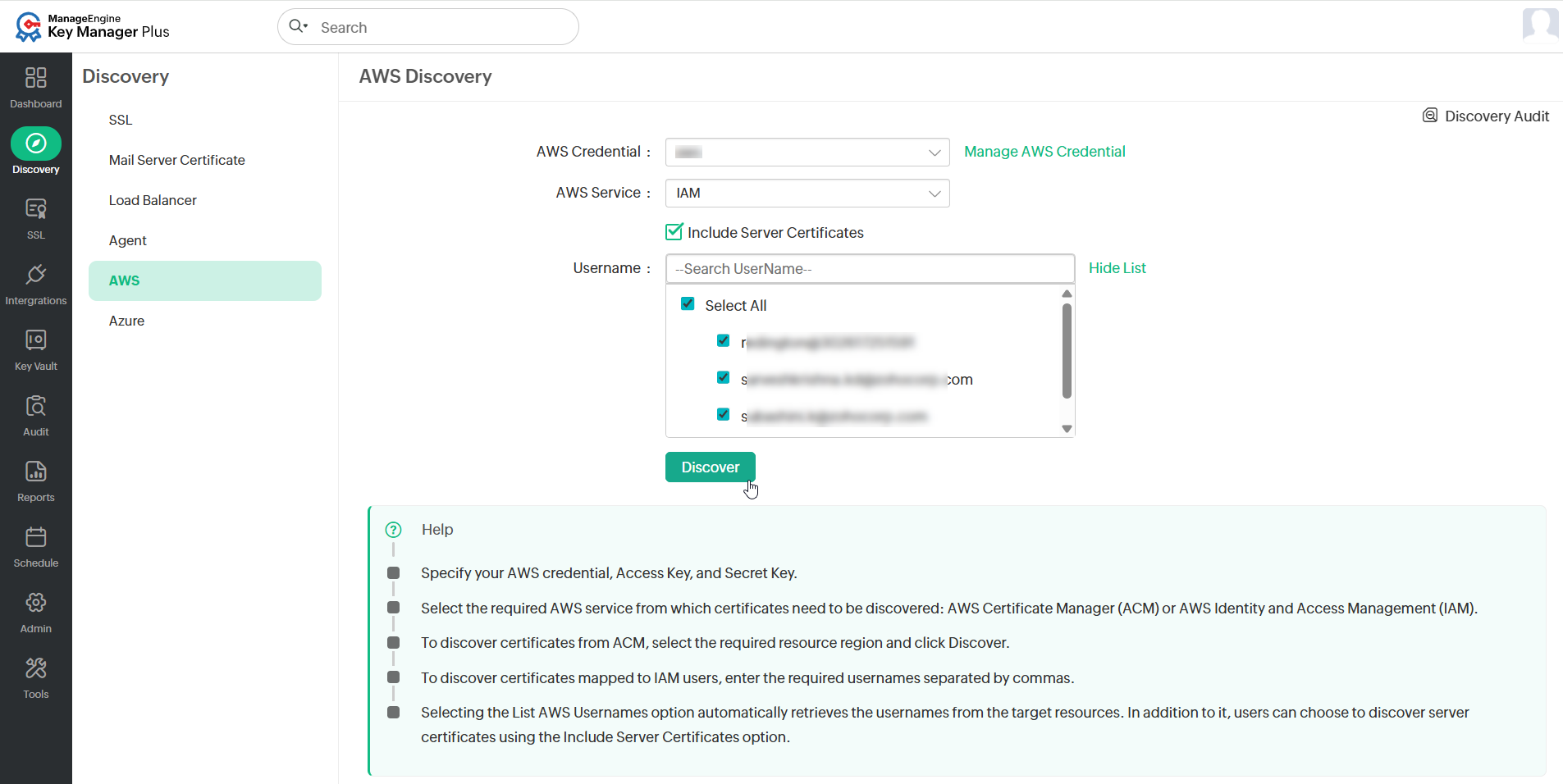Open the Schedule calendar icon
1563x784 pixels.
(36, 537)
